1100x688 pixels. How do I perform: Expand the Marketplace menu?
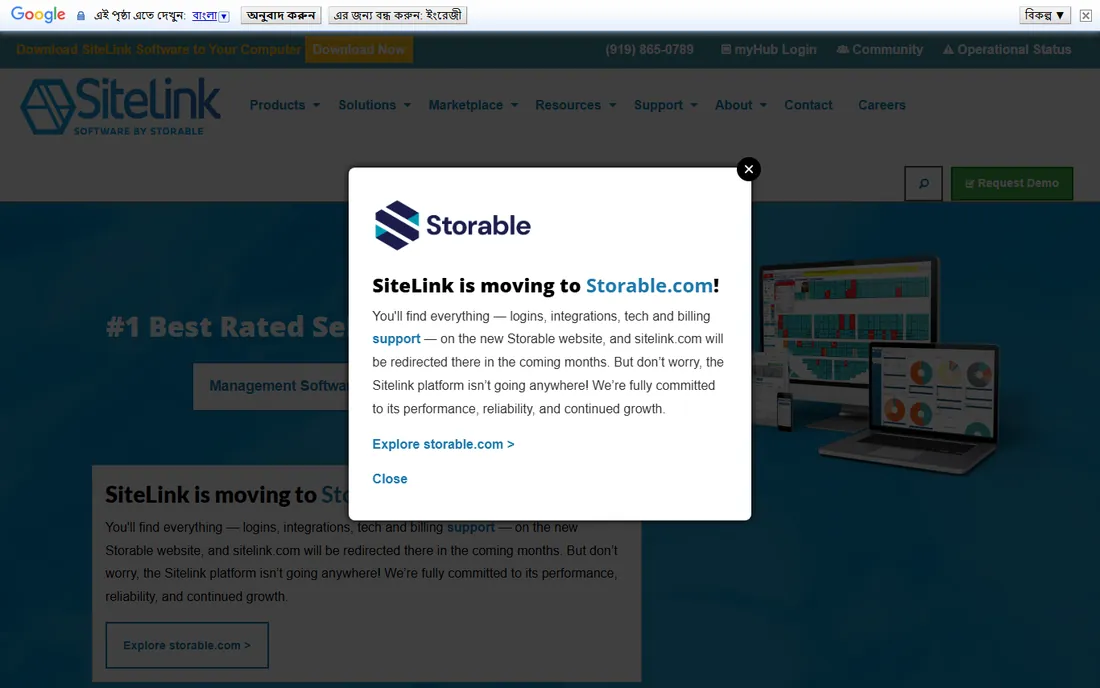pyautogui.click(x=473, y=105)
